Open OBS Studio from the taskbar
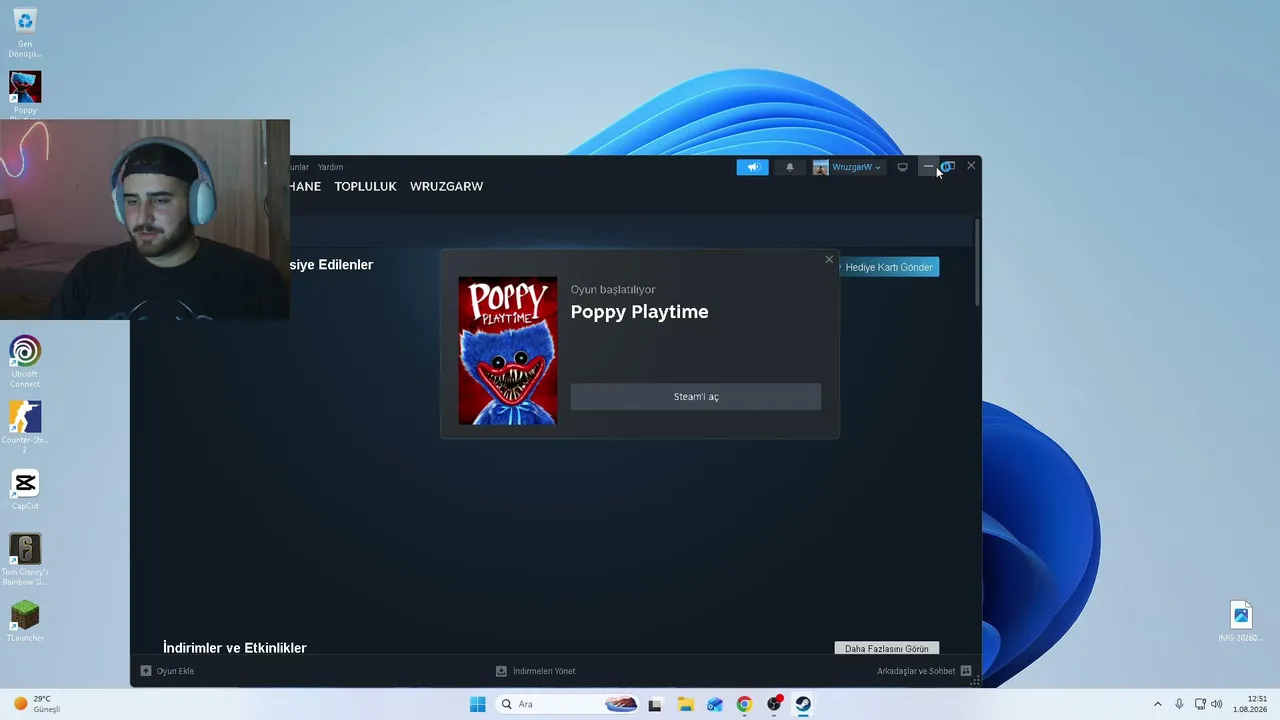This screenshot has height=720, width=1280. [774, 704]
